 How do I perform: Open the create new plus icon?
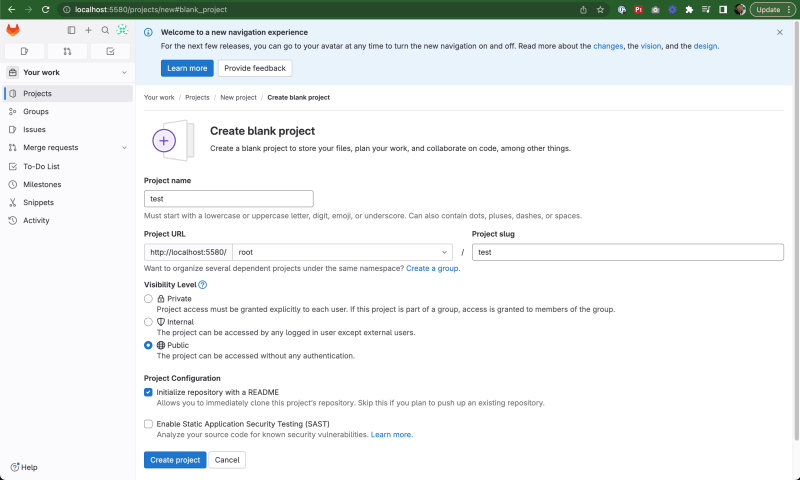pyautogui.click(x=88, y=30)
